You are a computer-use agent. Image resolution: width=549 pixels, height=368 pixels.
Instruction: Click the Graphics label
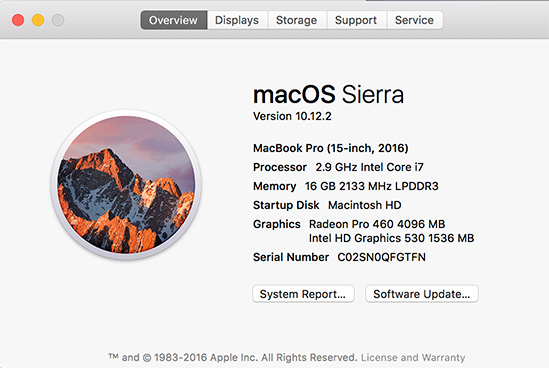click(x=277, y=224)
